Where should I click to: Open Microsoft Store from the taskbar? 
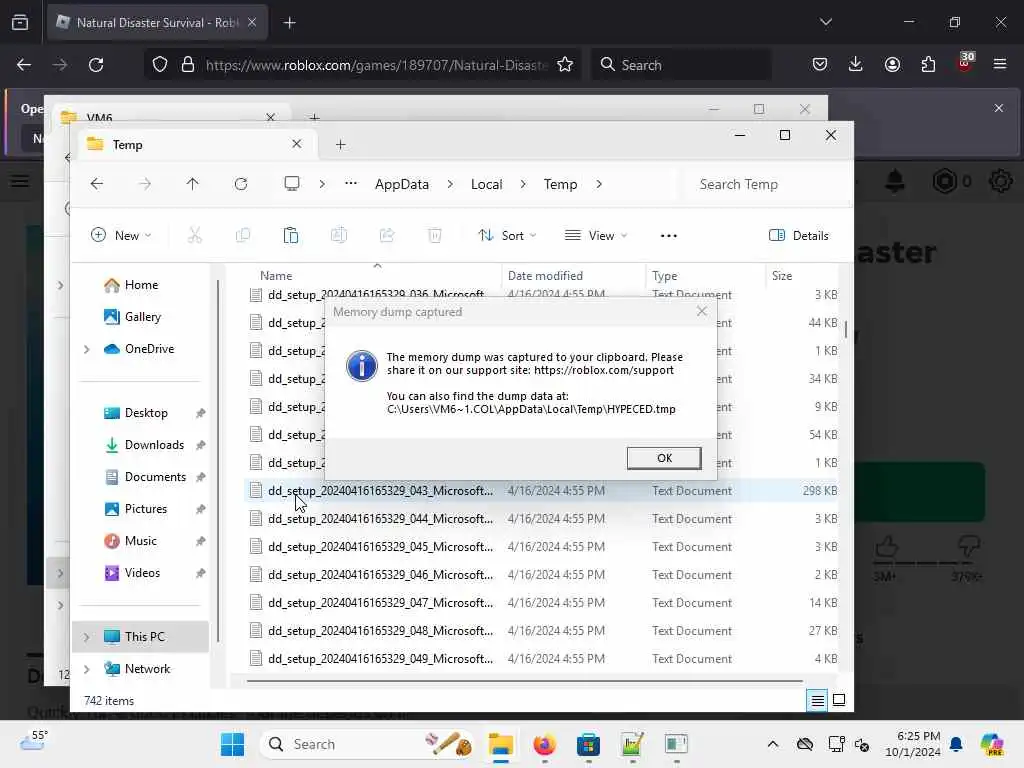tap(588, 744)
